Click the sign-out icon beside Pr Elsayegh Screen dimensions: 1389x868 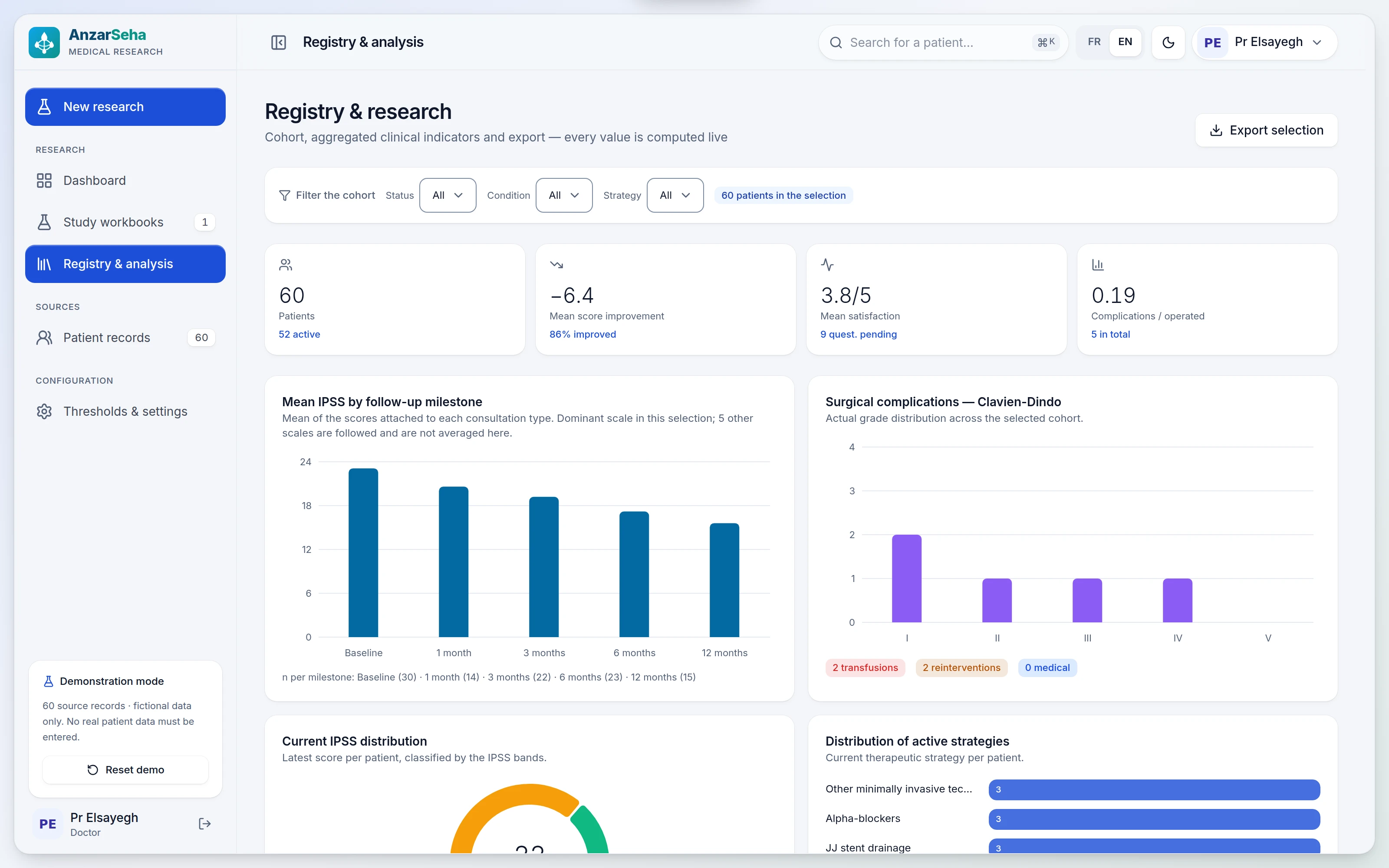click(204, 824)
